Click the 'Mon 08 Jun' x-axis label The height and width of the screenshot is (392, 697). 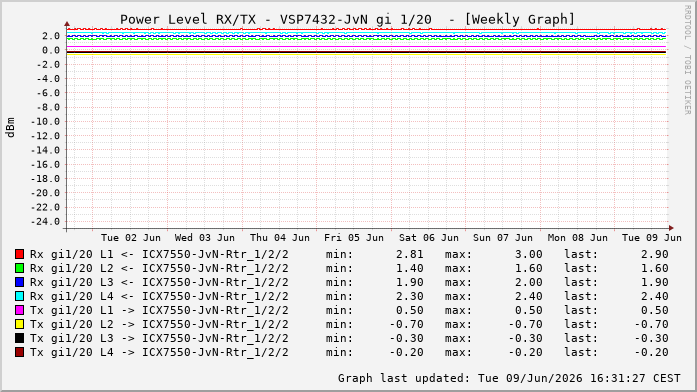click(577, 238)
